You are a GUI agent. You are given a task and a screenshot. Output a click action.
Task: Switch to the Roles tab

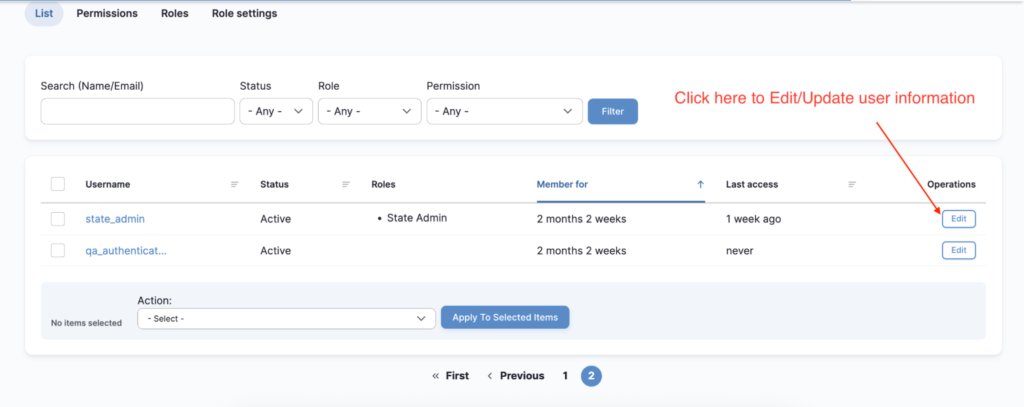[x=175, y=14]
